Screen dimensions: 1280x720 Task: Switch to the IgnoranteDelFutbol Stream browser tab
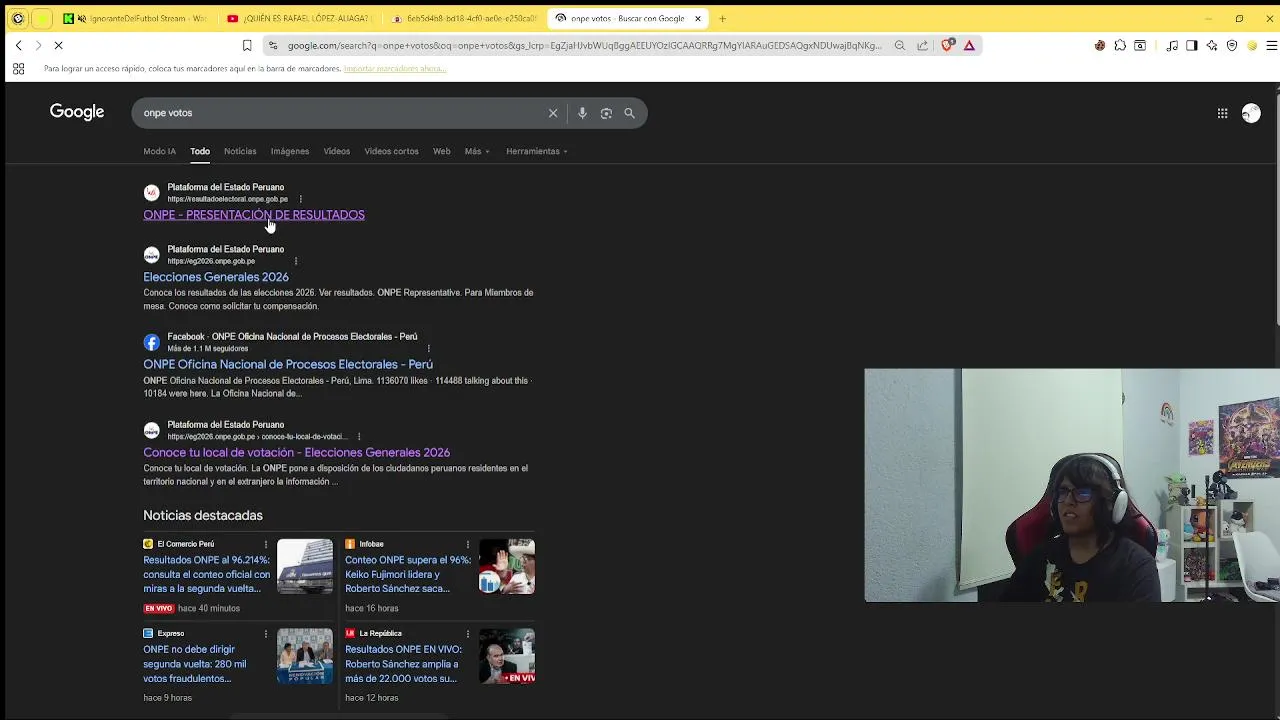136,18
